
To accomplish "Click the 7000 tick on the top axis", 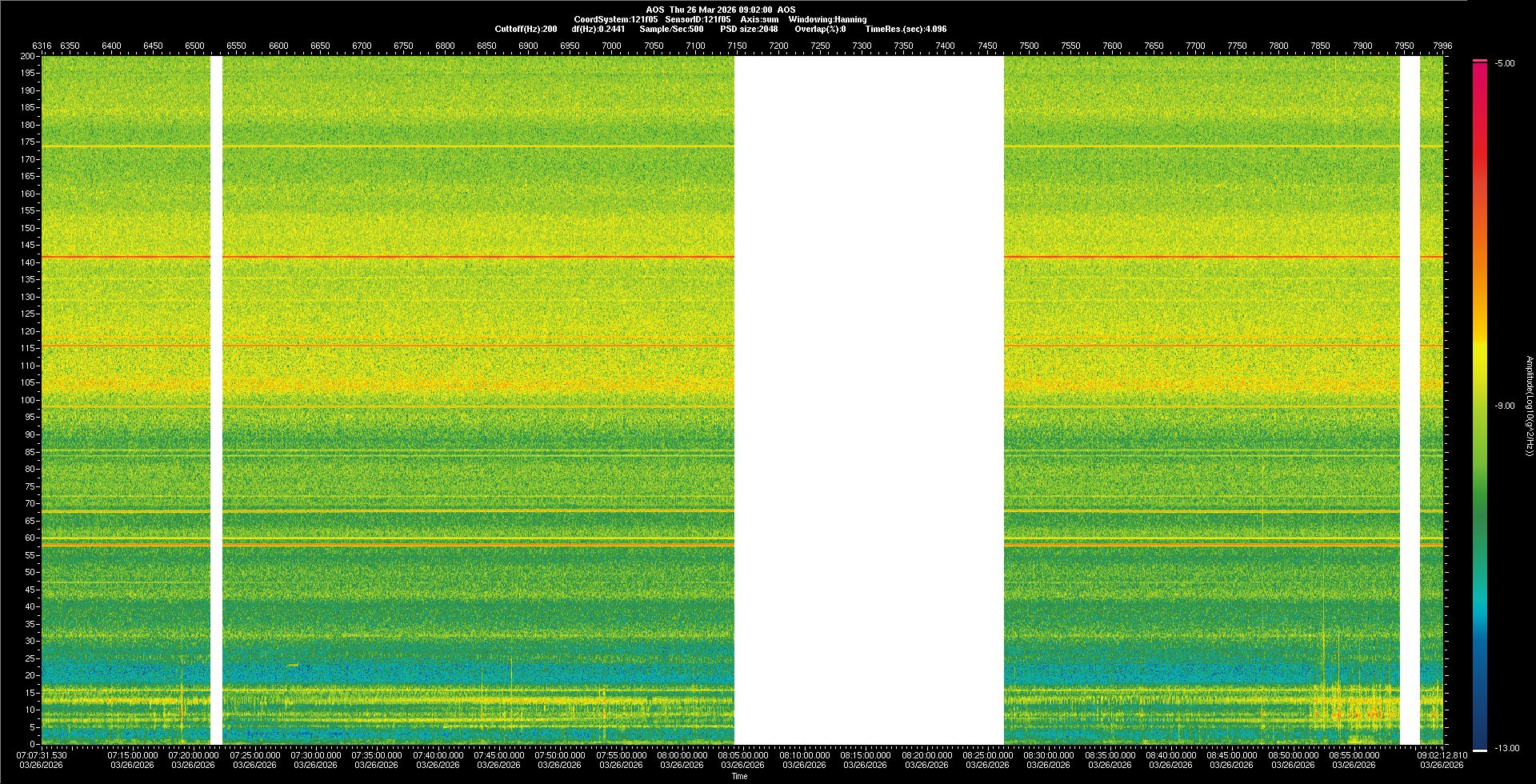I will 611,46.
